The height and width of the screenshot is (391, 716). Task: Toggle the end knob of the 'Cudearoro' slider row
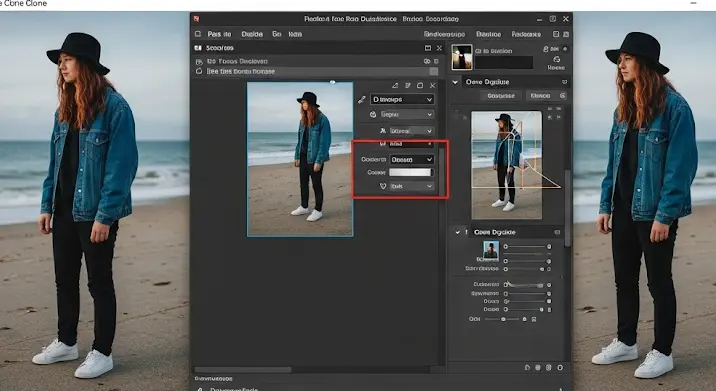[549, 285]
